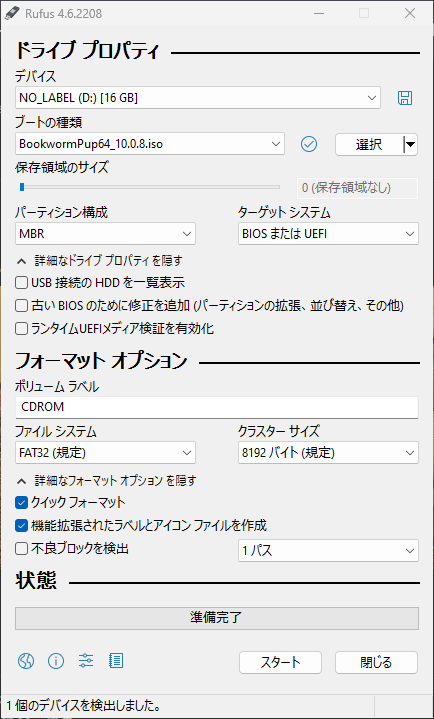Click the ボリューム ラベル CDROM field
Image resolution: width=434 pixels, height=719 pixels.
pyautogui.click(x=217, y=407)
